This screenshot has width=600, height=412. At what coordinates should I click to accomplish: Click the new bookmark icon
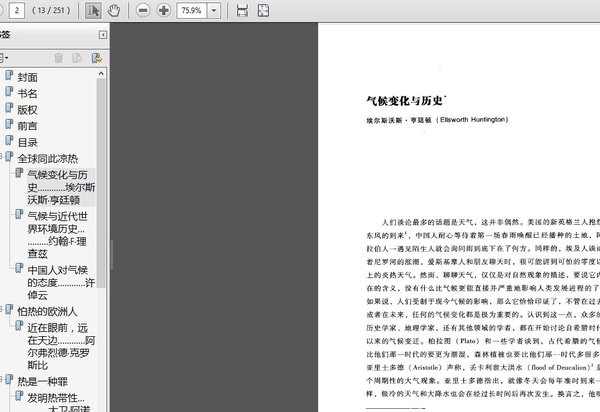(96, 58)
